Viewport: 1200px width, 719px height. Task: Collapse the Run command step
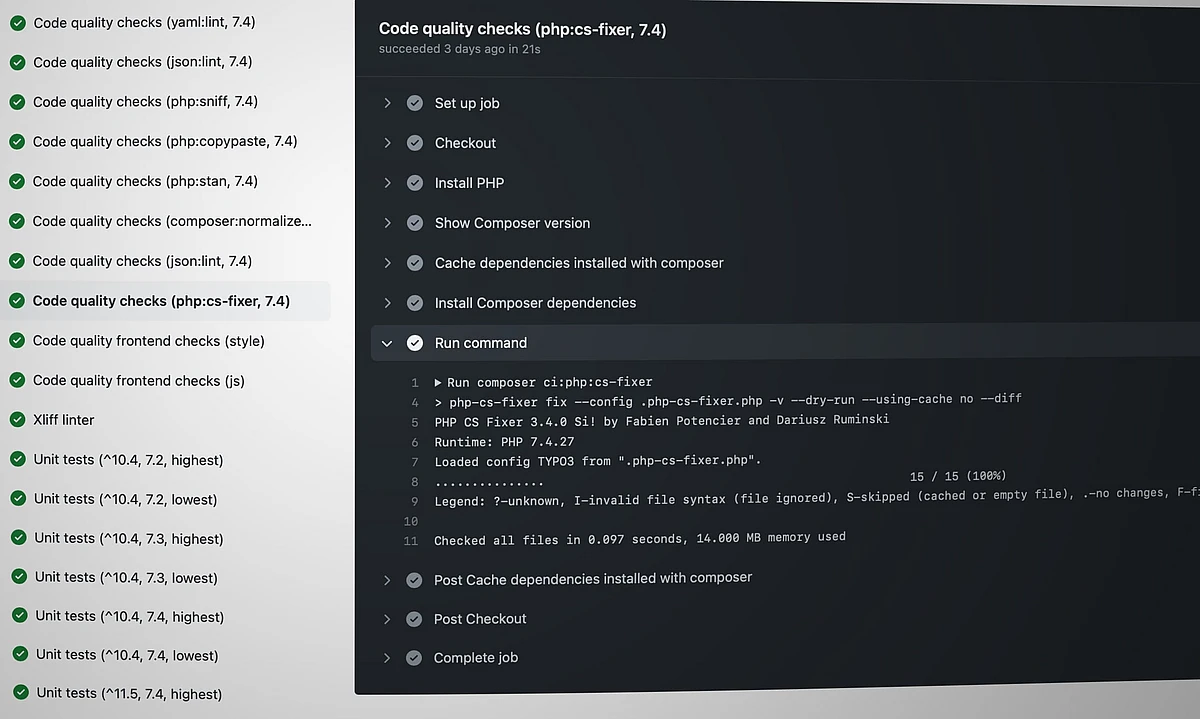coord(388,343)
